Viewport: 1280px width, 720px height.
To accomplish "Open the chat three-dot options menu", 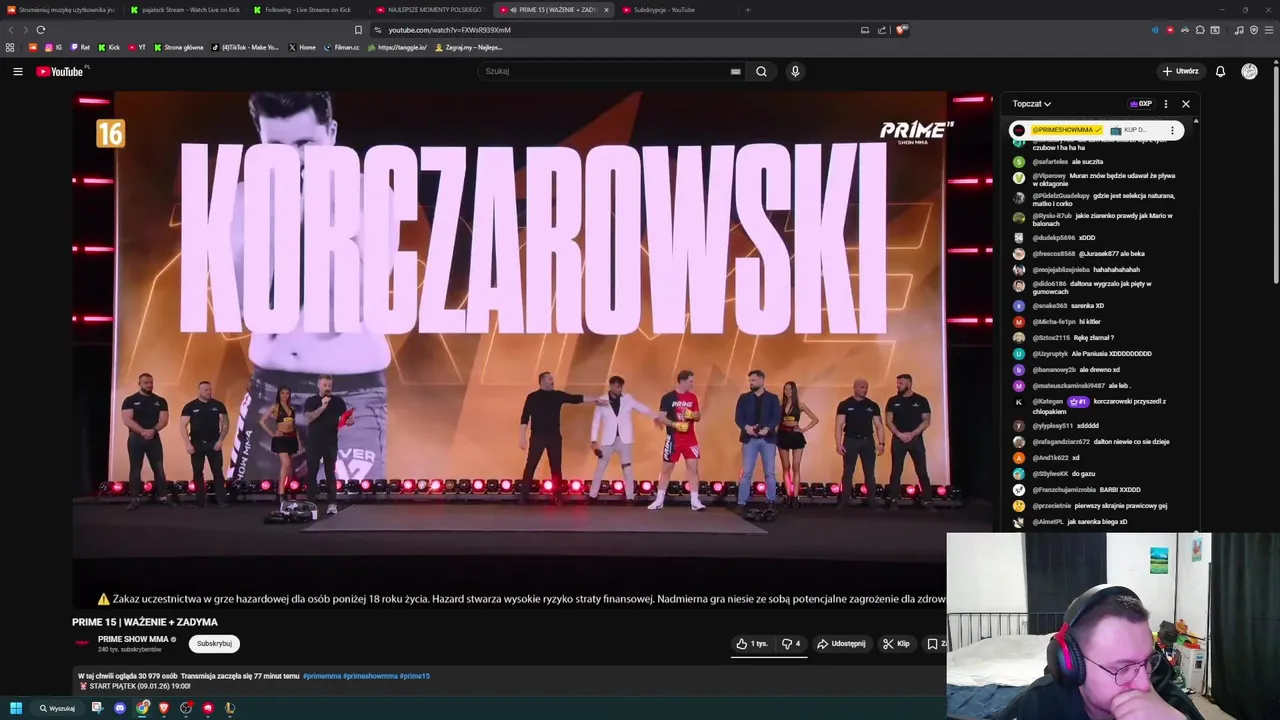I will (1166, 104).
